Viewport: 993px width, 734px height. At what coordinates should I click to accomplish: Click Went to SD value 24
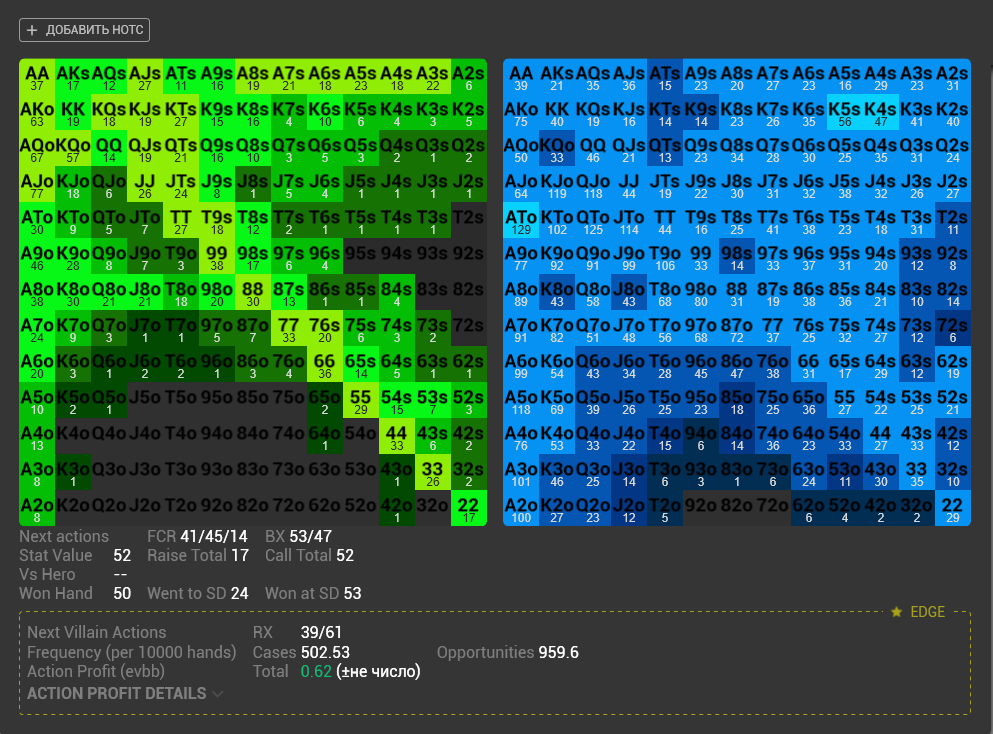coord(239,593)
